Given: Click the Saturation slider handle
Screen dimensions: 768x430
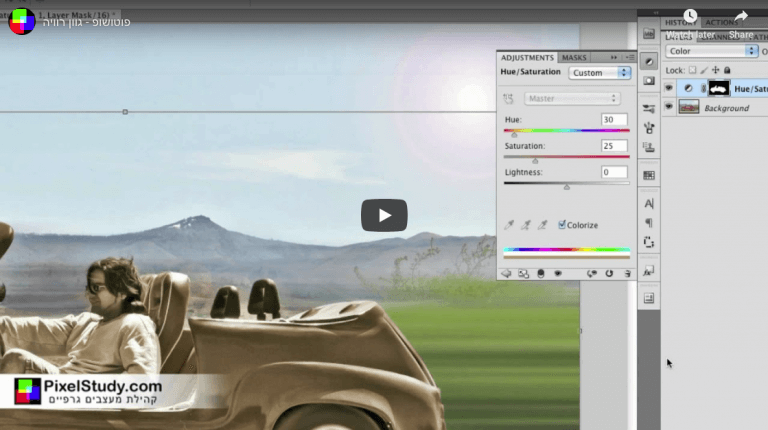Looking at the screenshot, I should (535, 161).
